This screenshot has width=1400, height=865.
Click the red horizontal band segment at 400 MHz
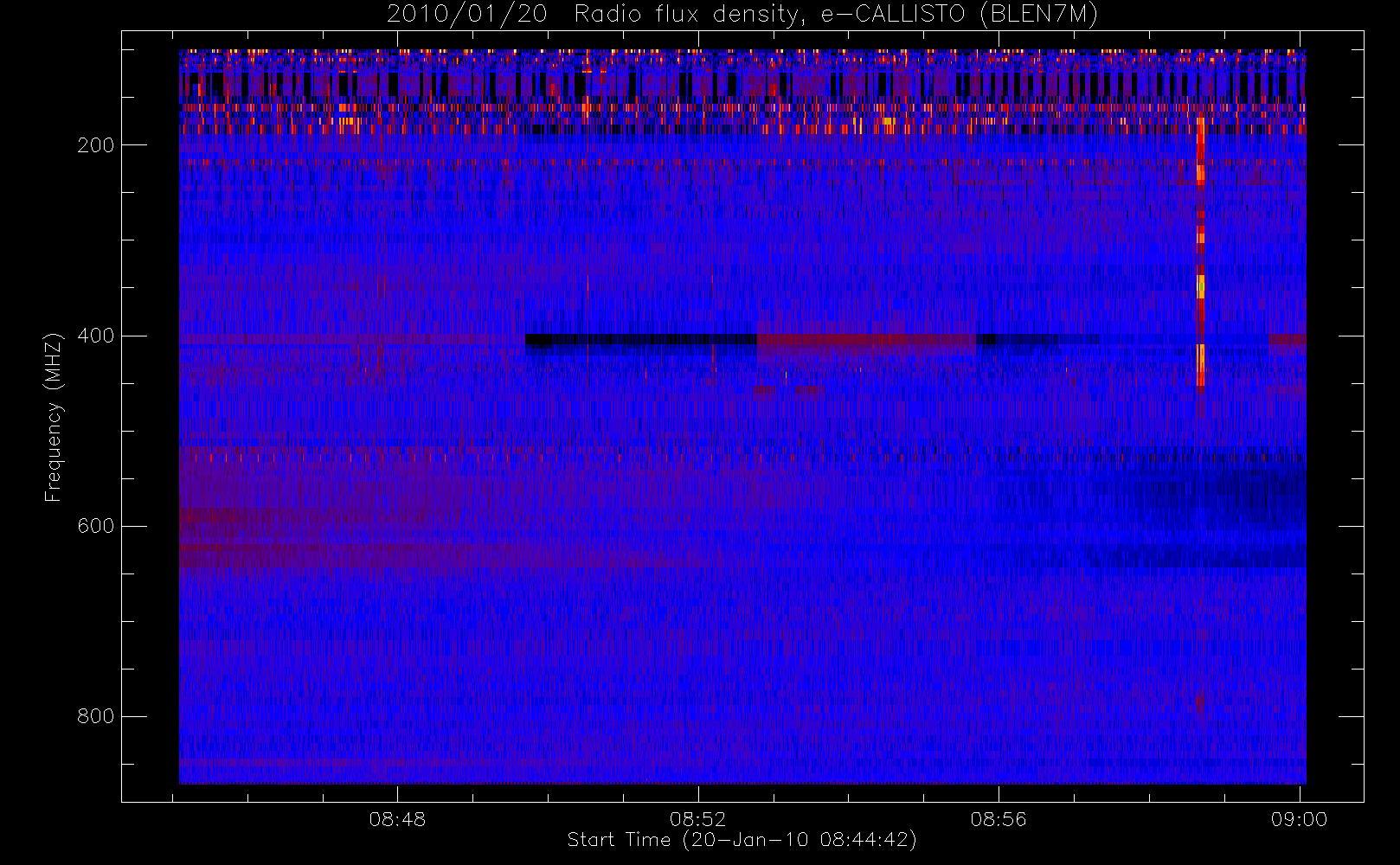(866, 341)
